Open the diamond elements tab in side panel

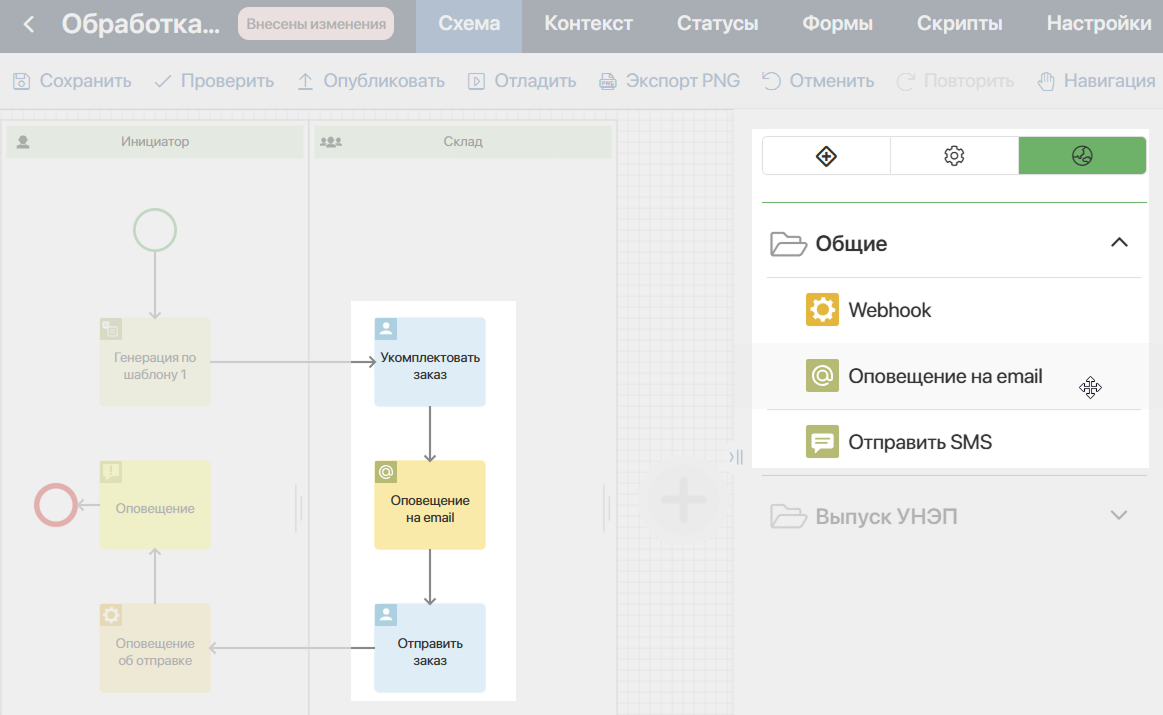click(x=826, y=156)
